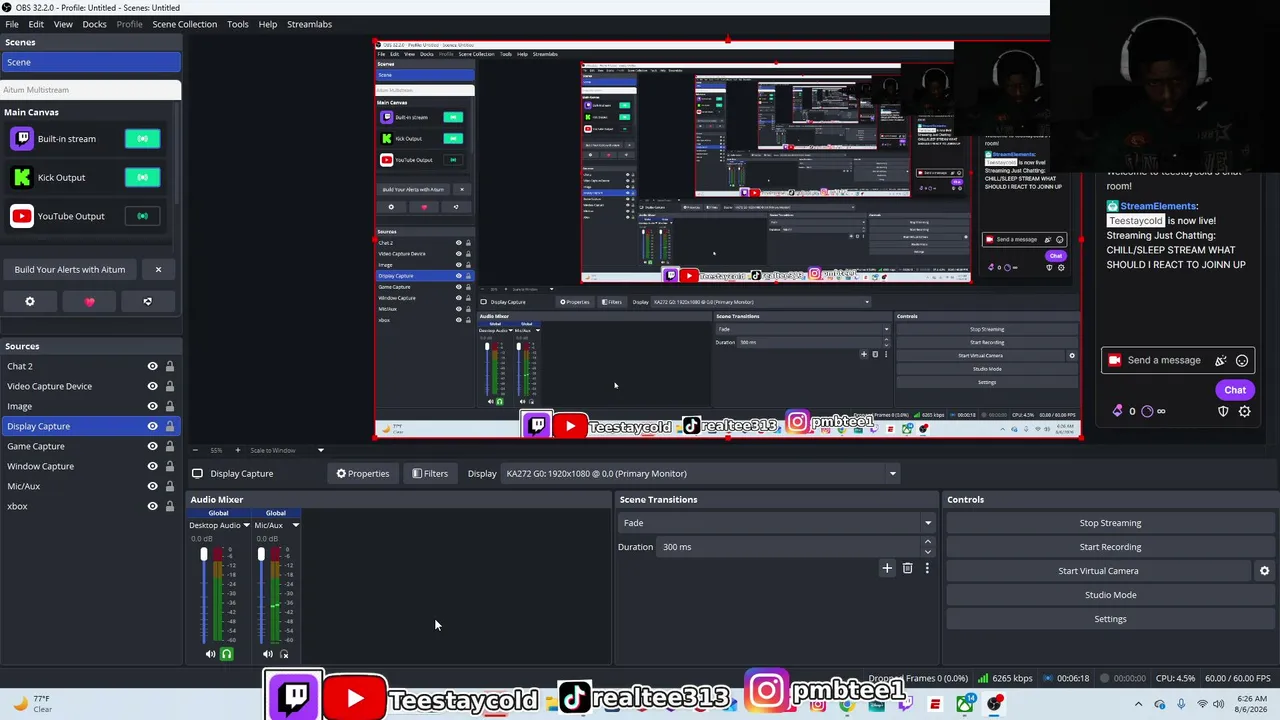Open the Scene Collection menu

184,24
